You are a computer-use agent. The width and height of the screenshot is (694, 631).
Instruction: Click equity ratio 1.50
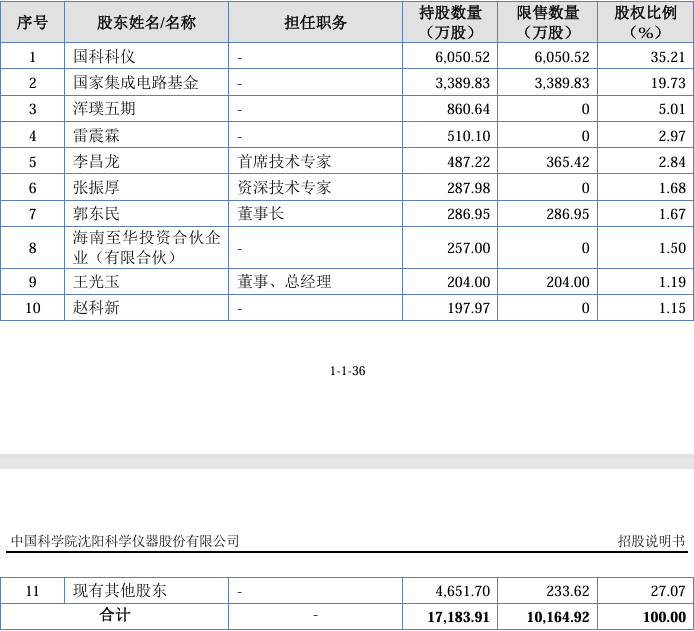pyautogui.click(x=672, y=248)
